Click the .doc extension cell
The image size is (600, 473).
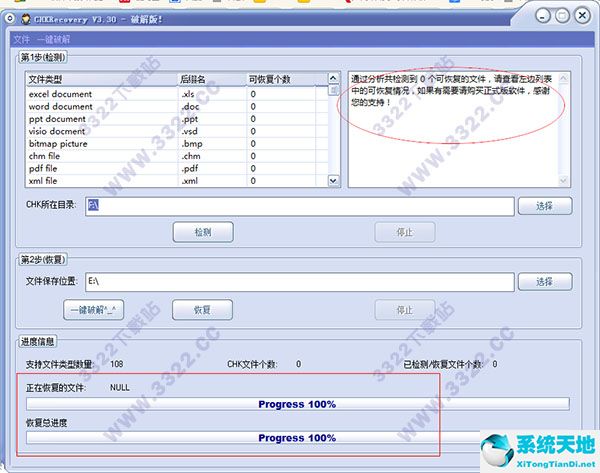tap(190, 106)
